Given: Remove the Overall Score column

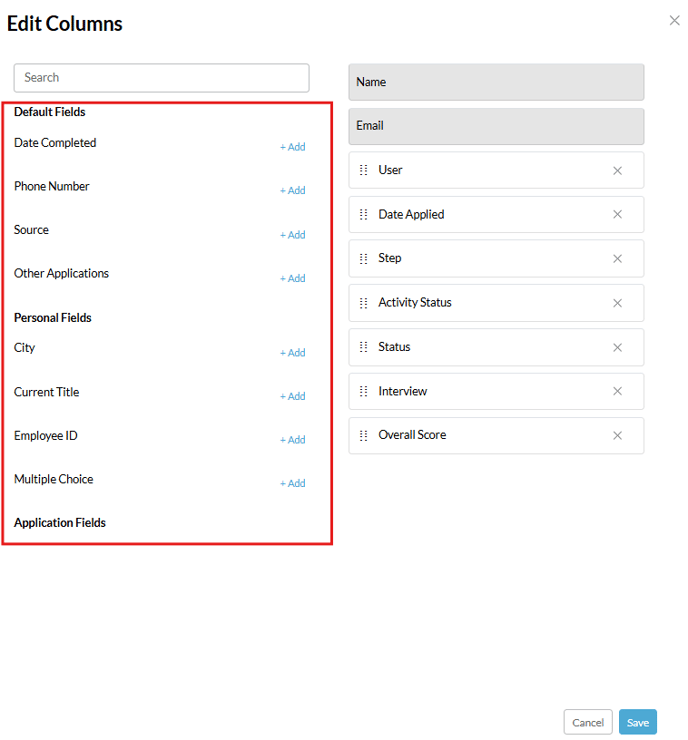Looking at the screenshot, I should pyautogui.click(x=617, y=436).
